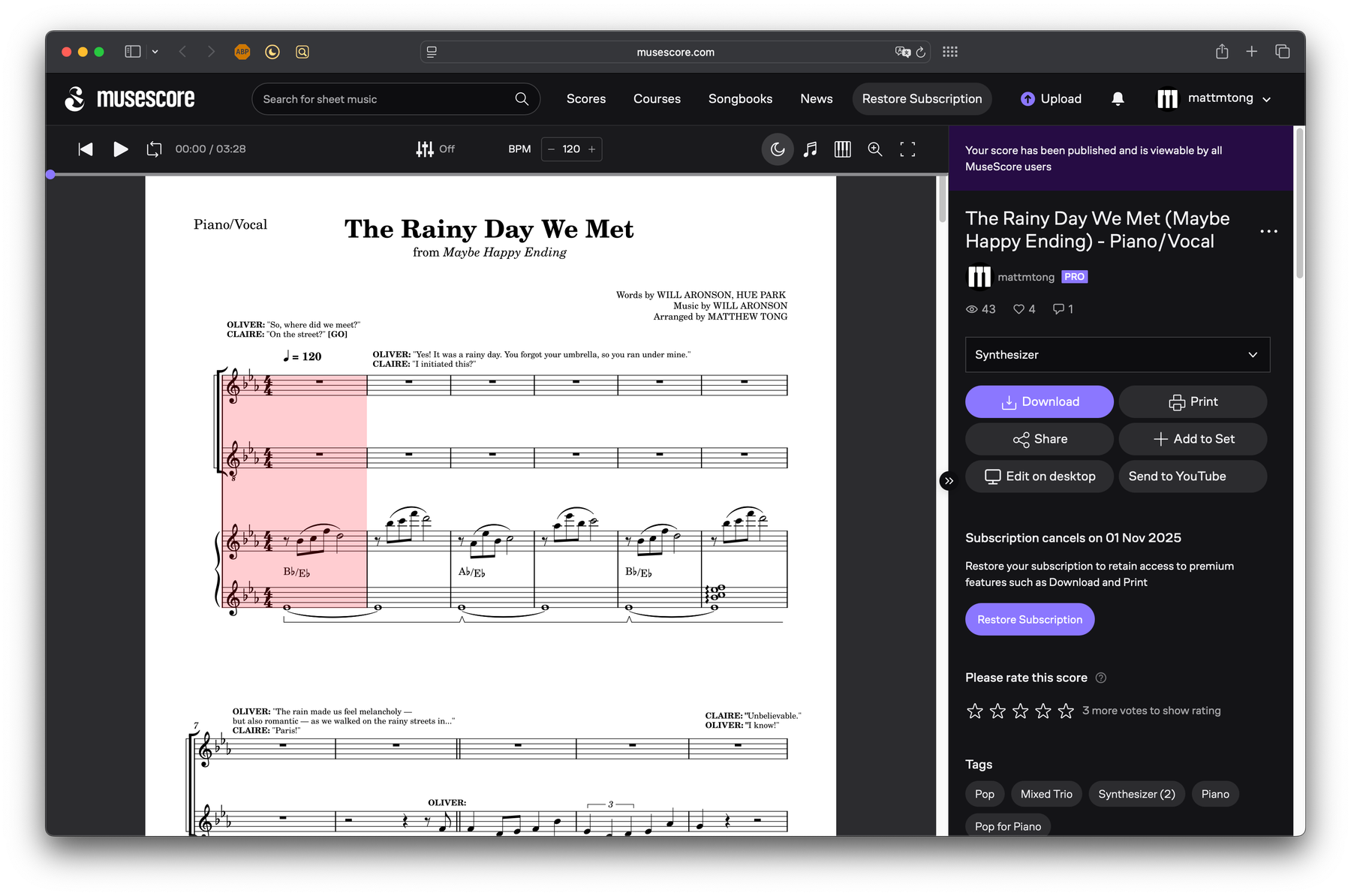The height and width of the screenshot is (896, 1351).
Task: Collapse the right sidebar panel
Action: 949,481
